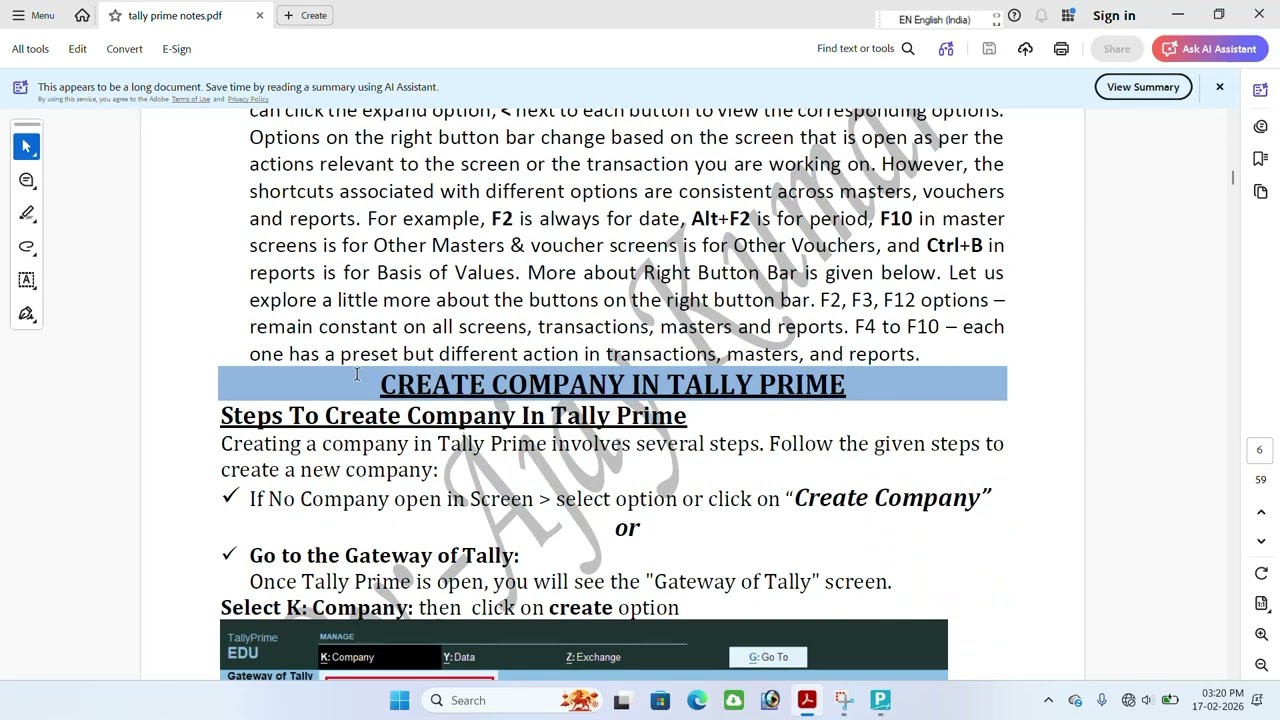This screenshot has height=720, width=1280.
Task: Select the tally prime notes.pdf tab
Action: [x=175, y=16]
